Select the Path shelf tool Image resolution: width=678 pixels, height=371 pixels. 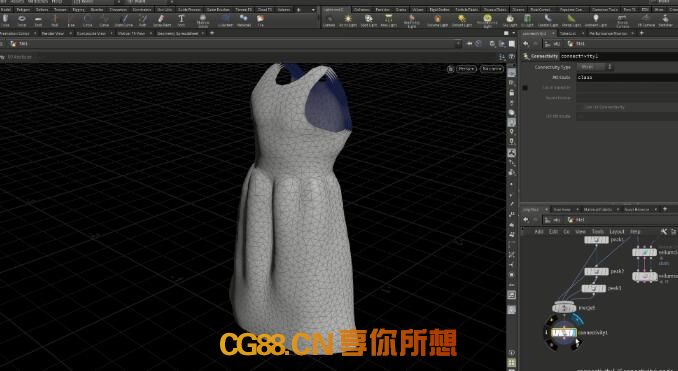(143, 20)
